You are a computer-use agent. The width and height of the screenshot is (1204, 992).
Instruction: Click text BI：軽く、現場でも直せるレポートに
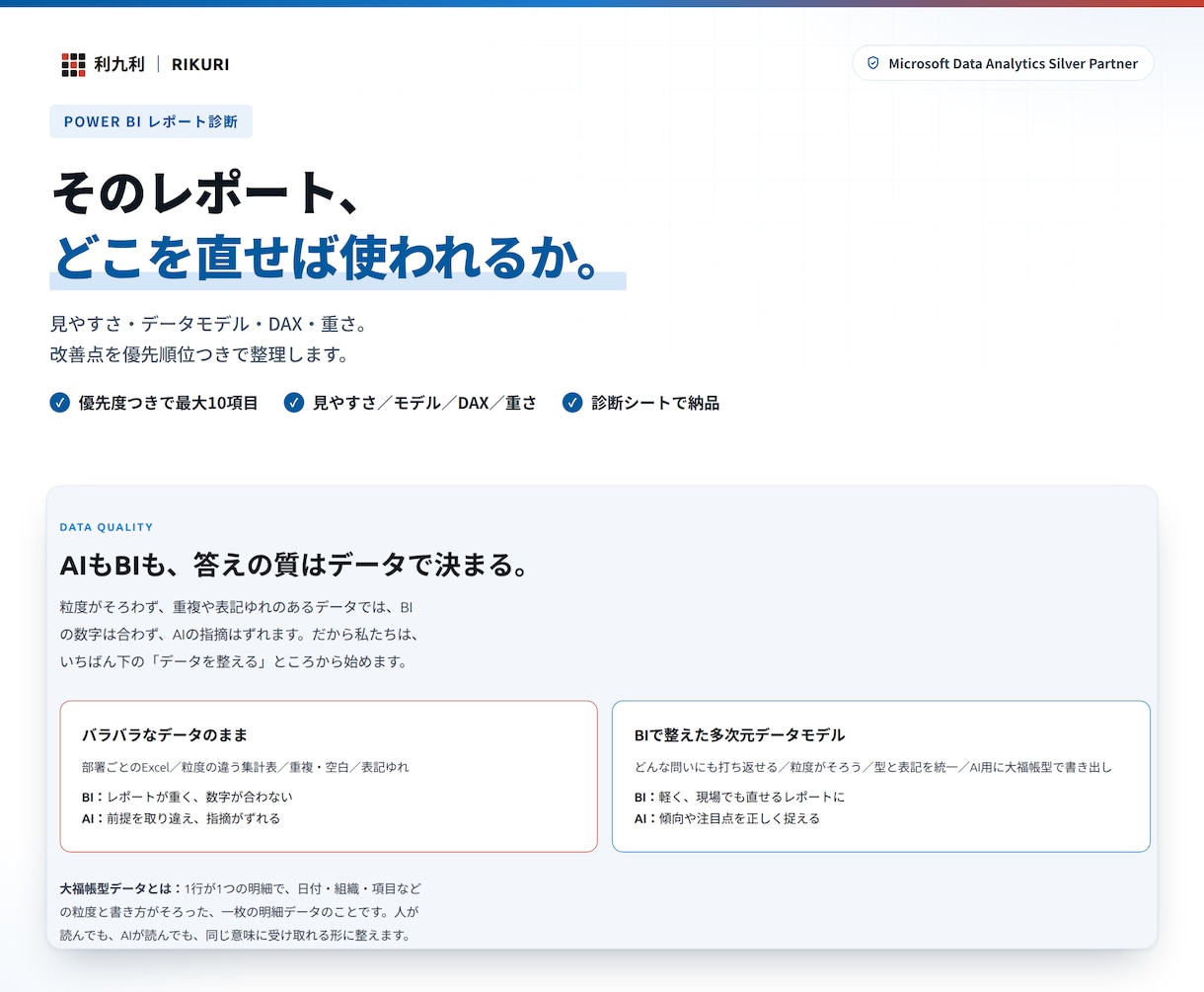740,797
